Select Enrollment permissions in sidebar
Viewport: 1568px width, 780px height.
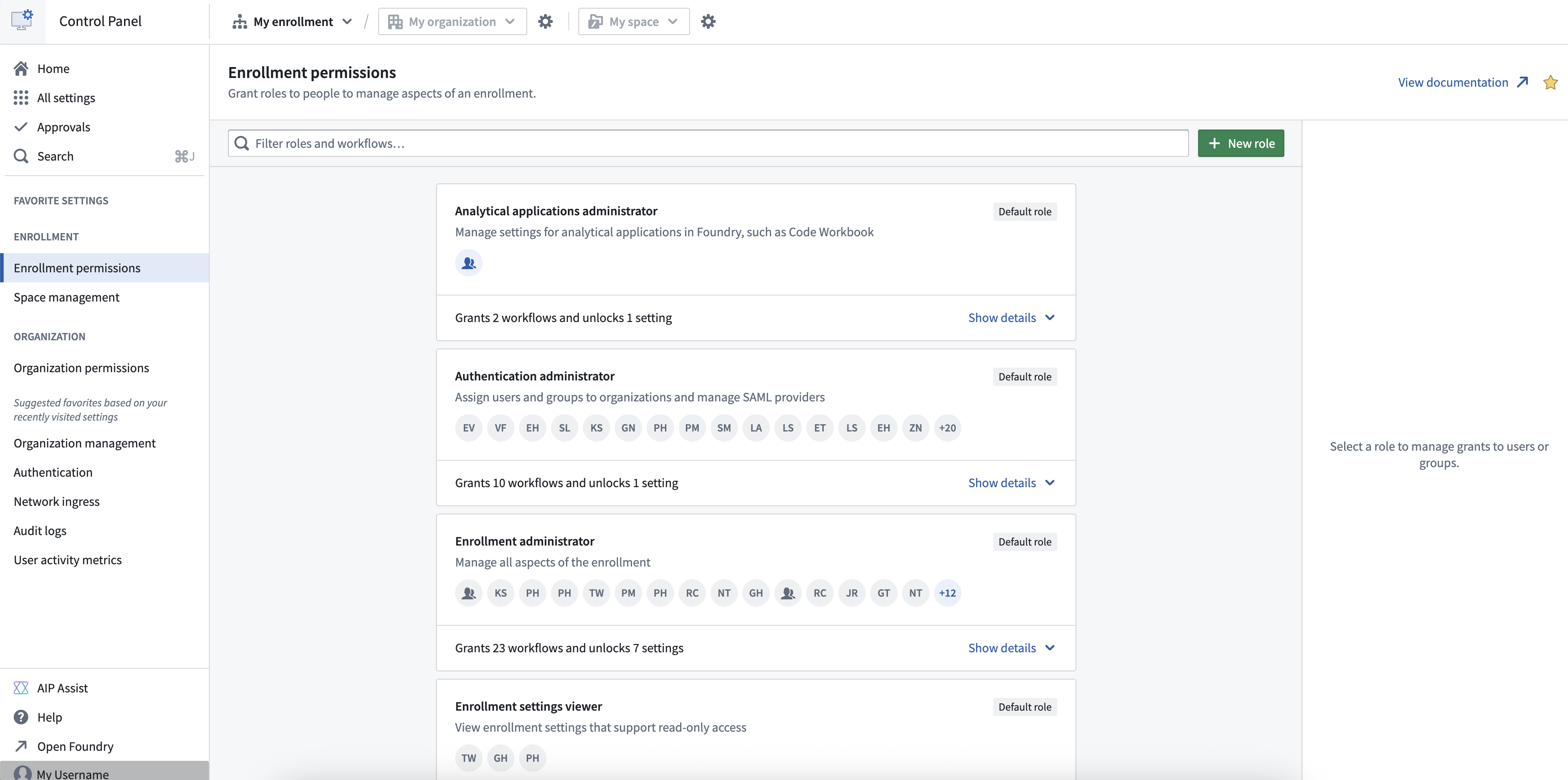coord(105,268)
